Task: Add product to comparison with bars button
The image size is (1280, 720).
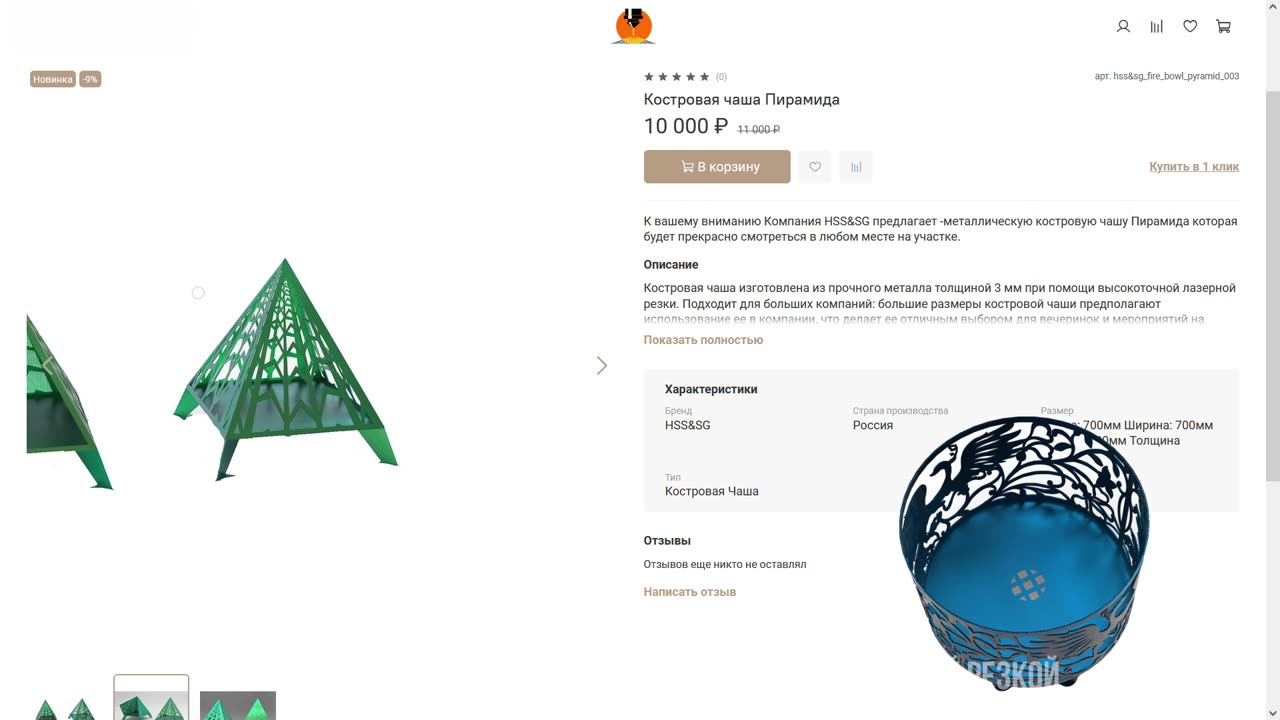Action: point(856,167)
